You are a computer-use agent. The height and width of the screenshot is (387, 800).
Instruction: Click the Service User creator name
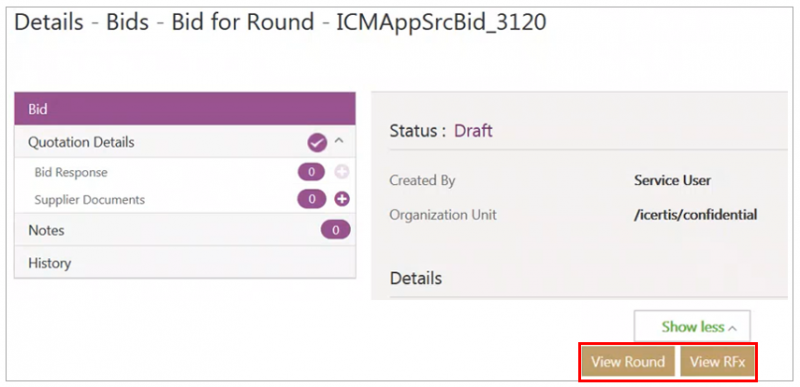coord(672,180)
